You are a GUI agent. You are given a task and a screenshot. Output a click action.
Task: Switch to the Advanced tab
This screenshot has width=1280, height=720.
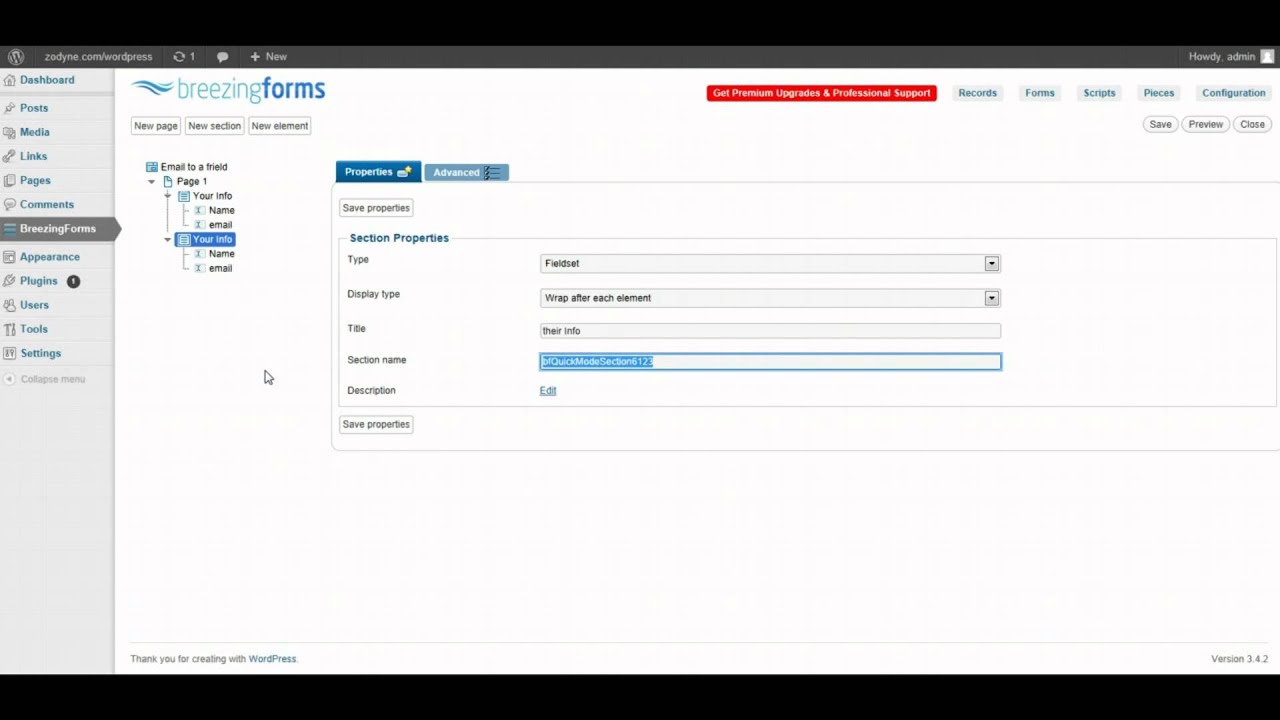click(466, 173)
